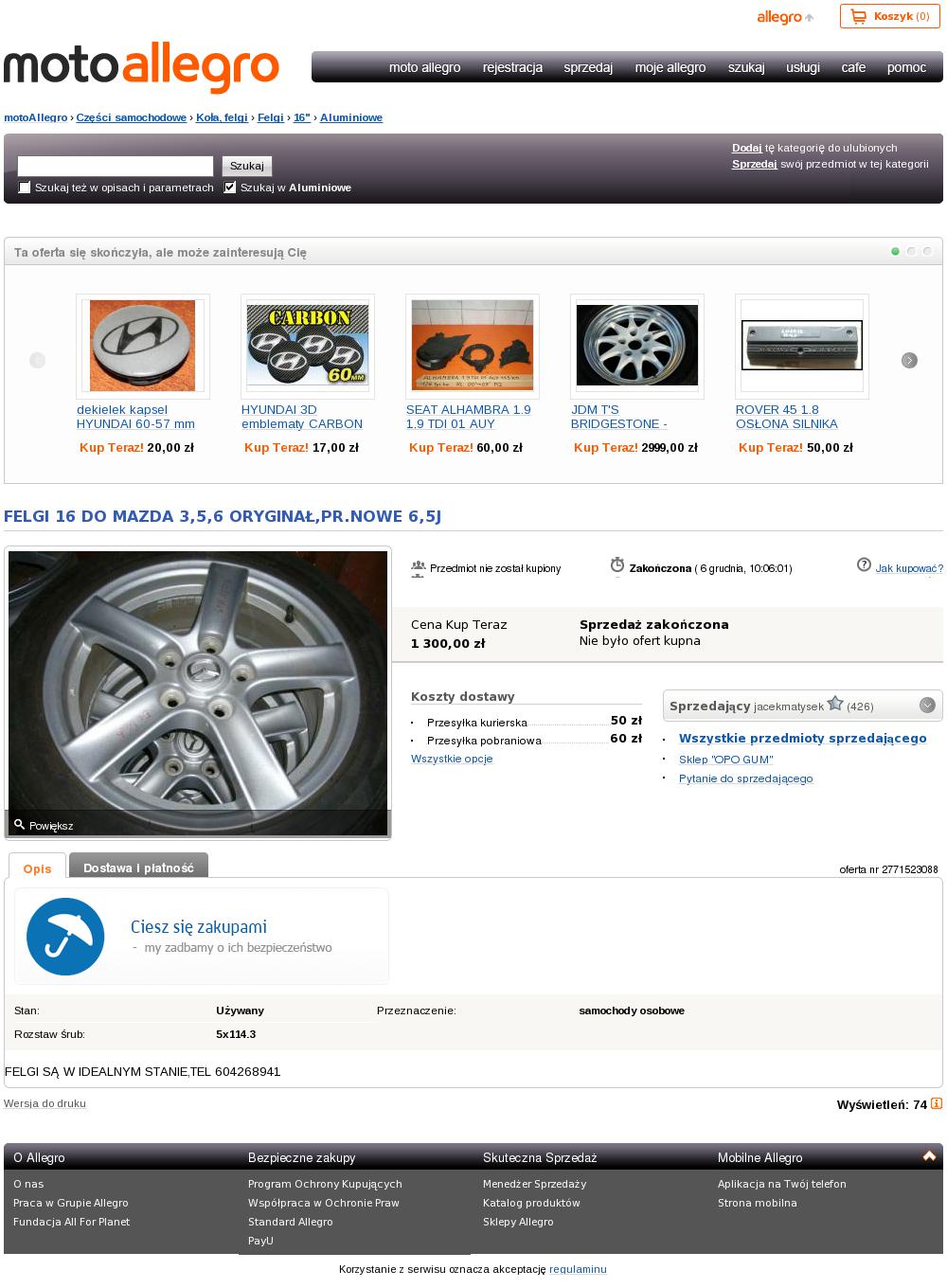Click the 'Części samochodowe' breadcrumb link
The width and height of the screenshot is (947, 1288).
click(132, 117)
